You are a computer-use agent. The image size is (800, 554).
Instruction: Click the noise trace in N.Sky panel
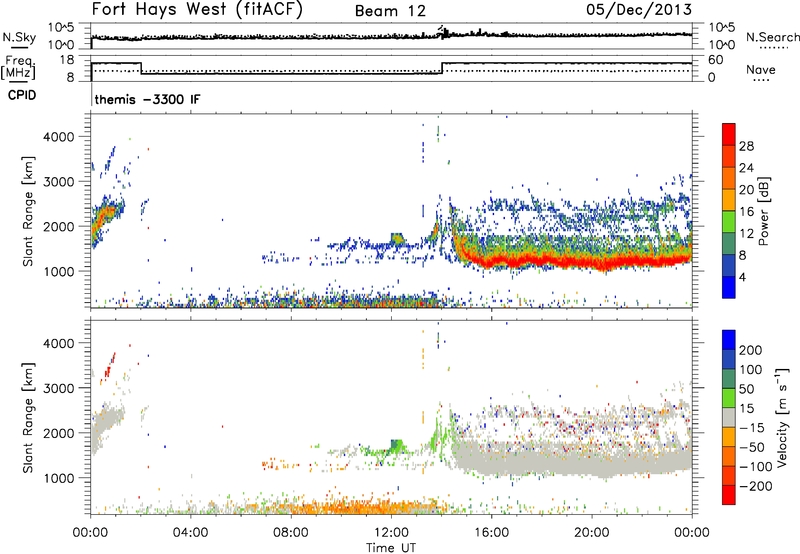(391, 37)
